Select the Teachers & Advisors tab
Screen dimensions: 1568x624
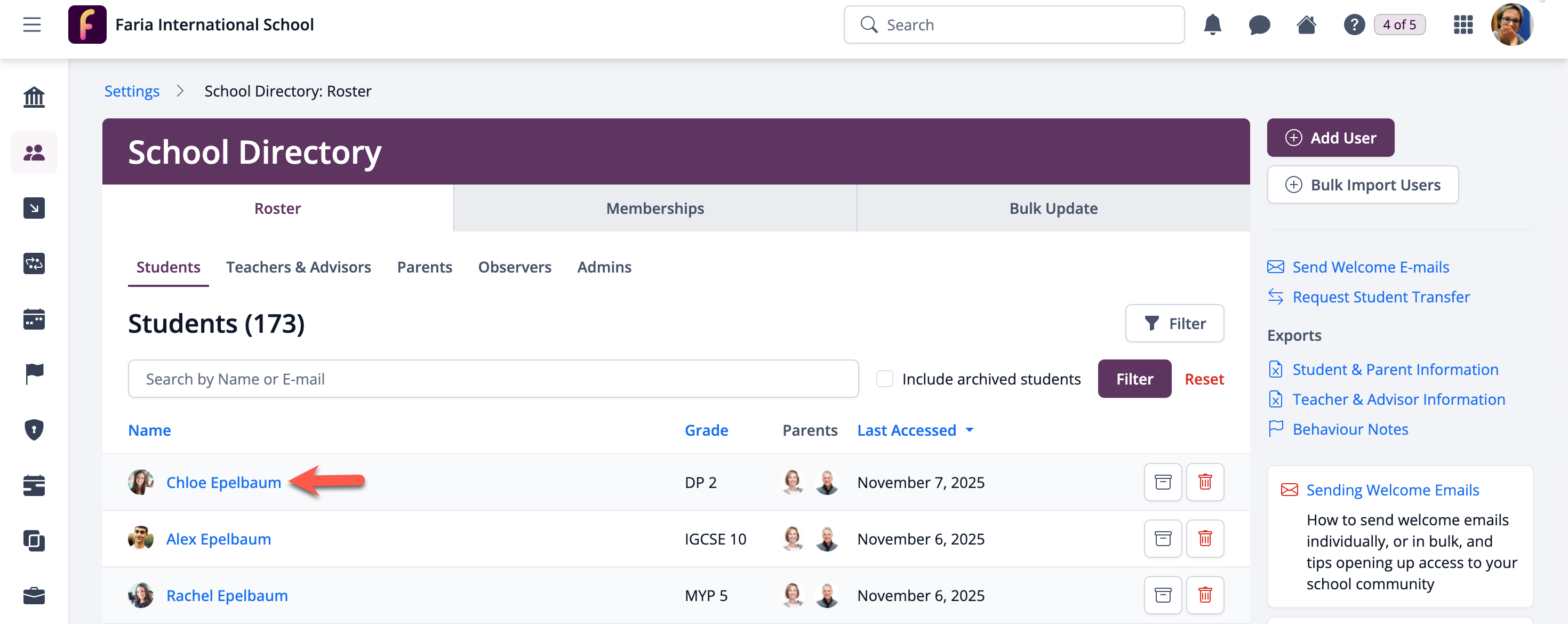[x=298, y=267]
